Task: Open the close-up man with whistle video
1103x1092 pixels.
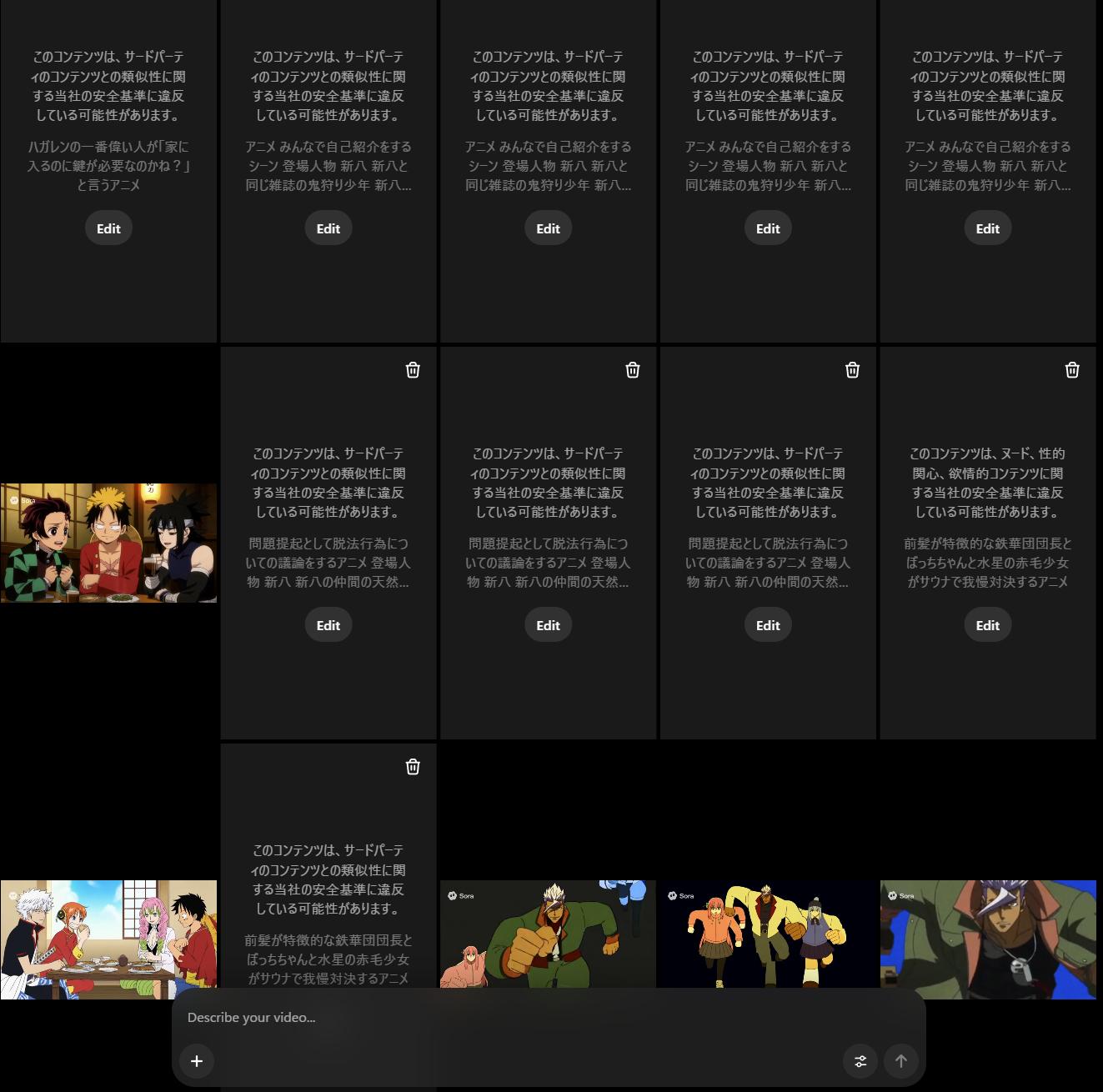Action: [988, 934]
